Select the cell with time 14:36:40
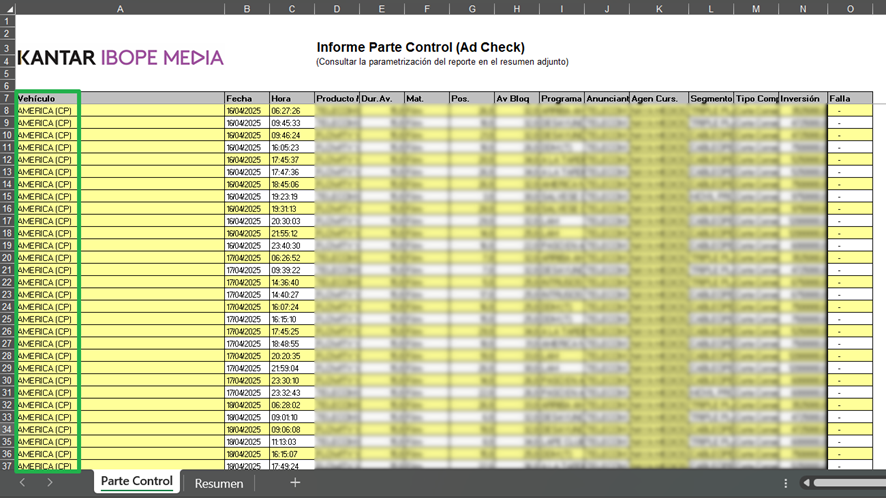The width and height of the screenshot is (886, 498). (292, 283)
